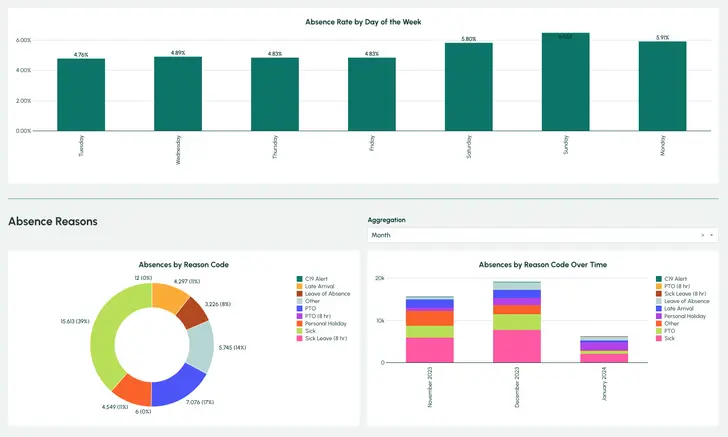
Task: Toggle Sick in the donut chart legend
Action: tap(306, 331)
